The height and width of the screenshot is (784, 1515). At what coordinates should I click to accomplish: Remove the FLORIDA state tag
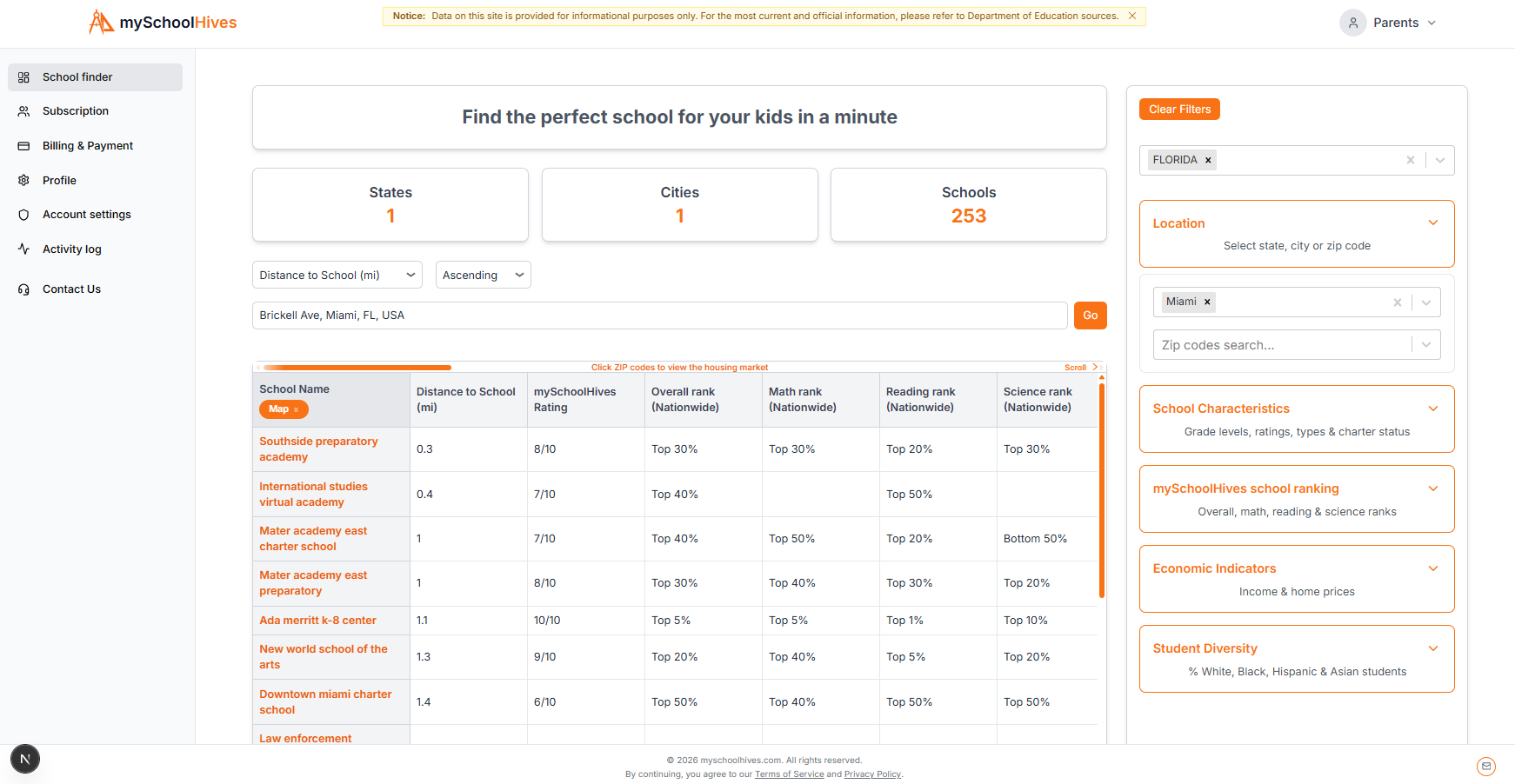click(x=1208, y=160)
